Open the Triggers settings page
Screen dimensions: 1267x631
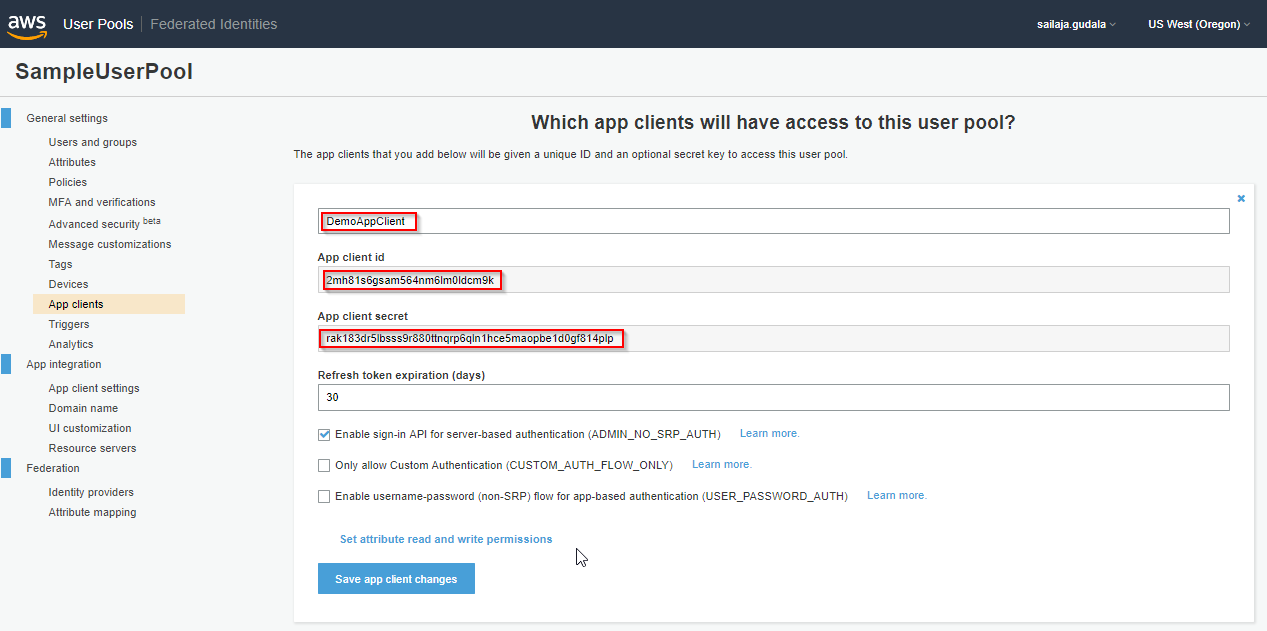69,324
